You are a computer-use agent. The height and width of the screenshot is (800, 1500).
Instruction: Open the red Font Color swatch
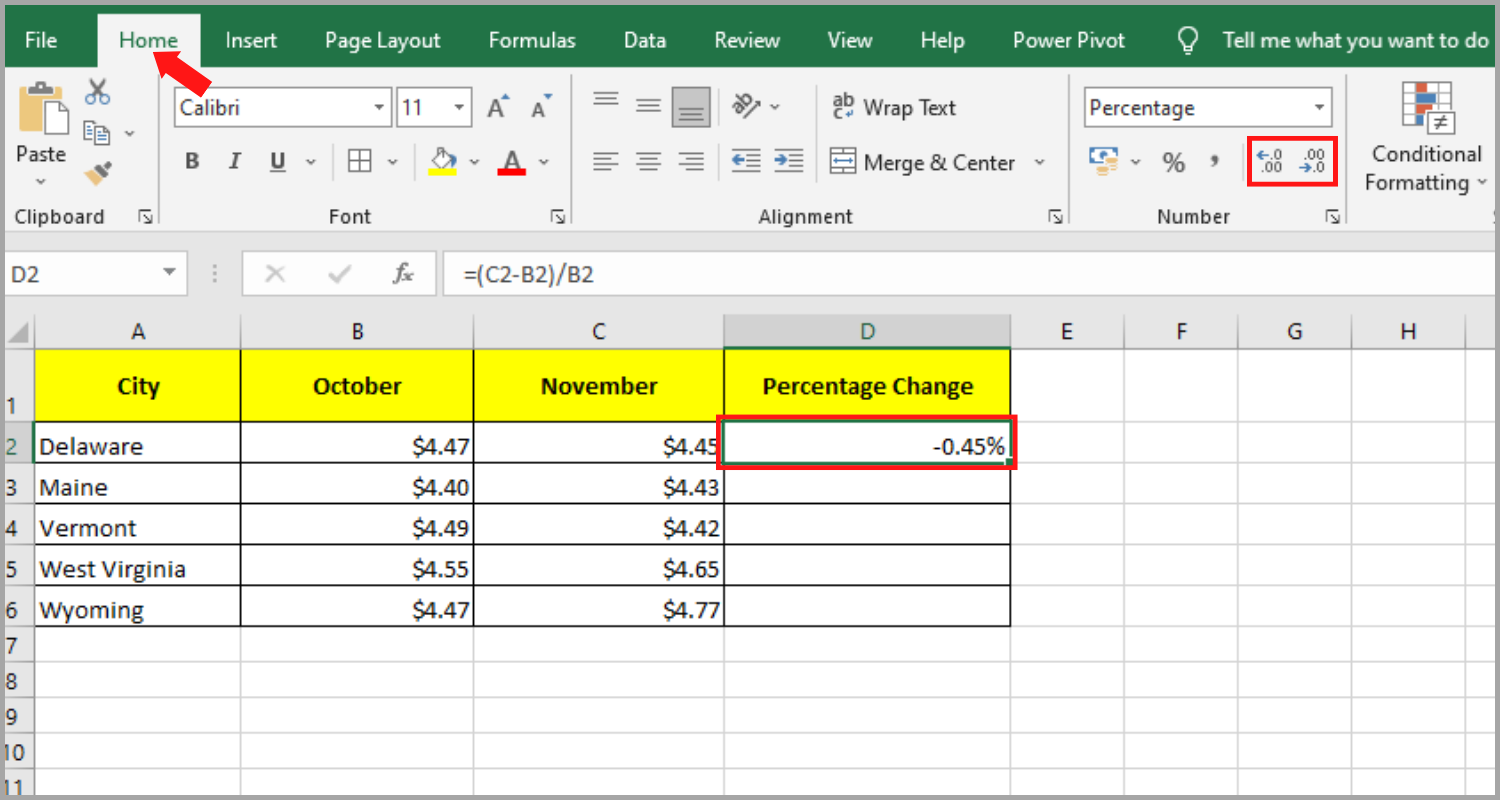[511, 161]
